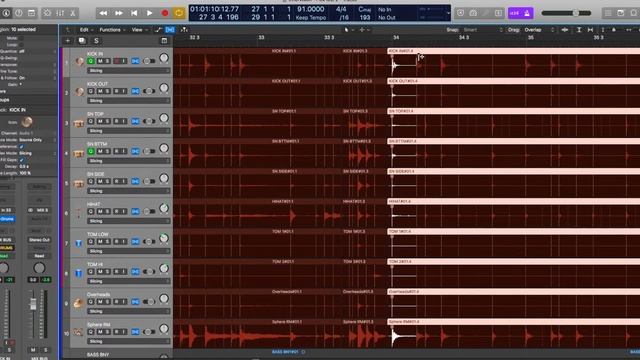Toggle the blue Flex button on KICK OUT
Image resolution: width=640 pixels, height=360 pixels.
[x=135, y=91]
